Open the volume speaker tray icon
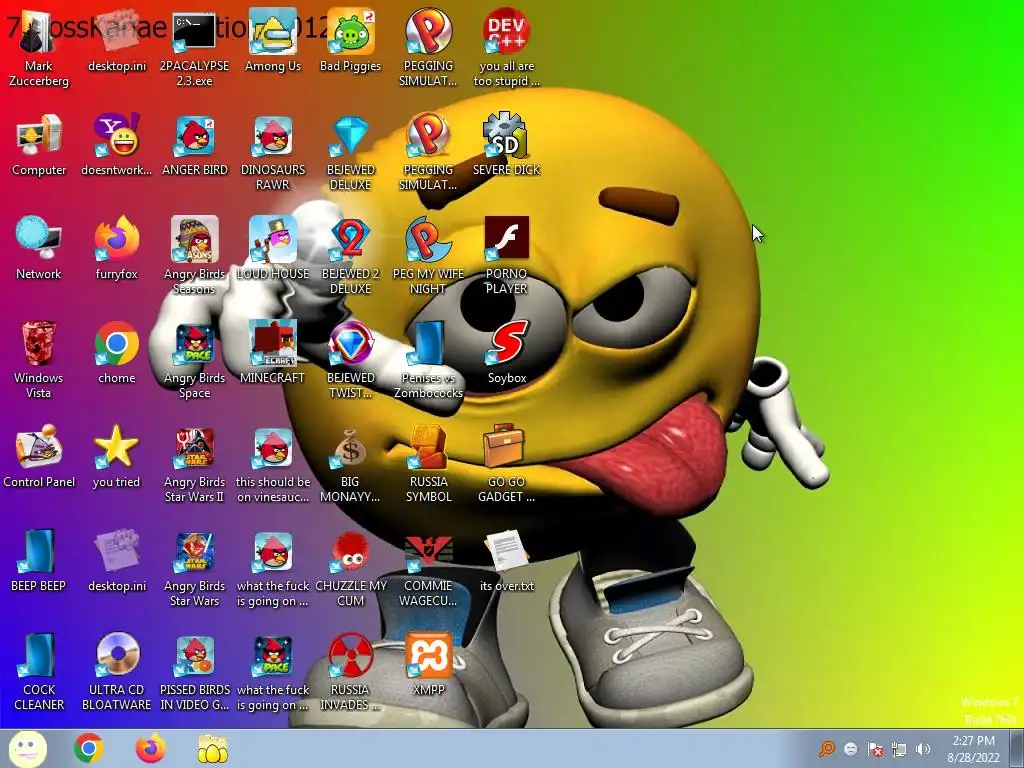 click(923, 749)
